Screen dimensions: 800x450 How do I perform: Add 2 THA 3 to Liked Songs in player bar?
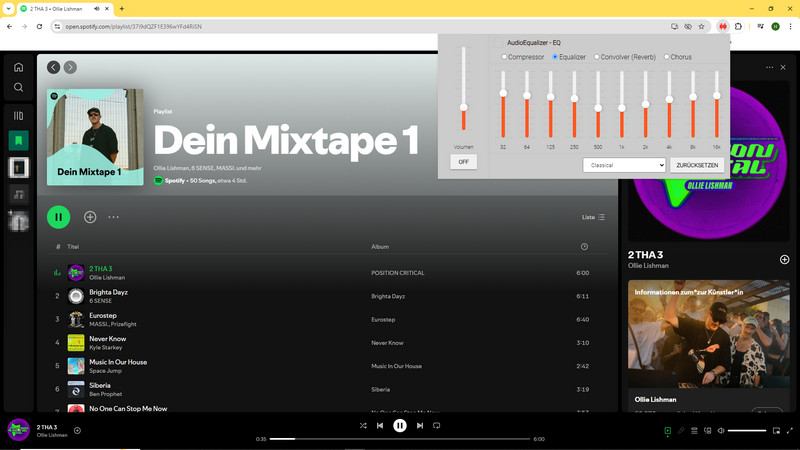78,431
